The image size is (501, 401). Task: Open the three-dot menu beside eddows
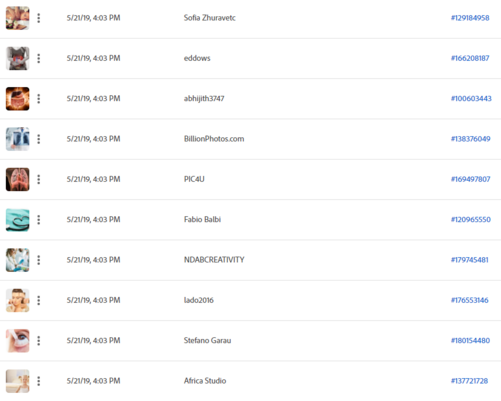[x=39, y=58]
